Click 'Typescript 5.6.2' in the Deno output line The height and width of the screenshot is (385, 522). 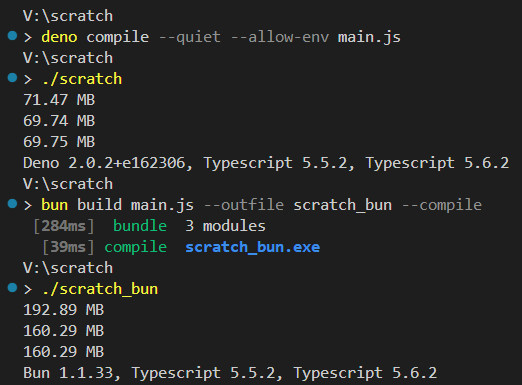(x=437, y=163)
